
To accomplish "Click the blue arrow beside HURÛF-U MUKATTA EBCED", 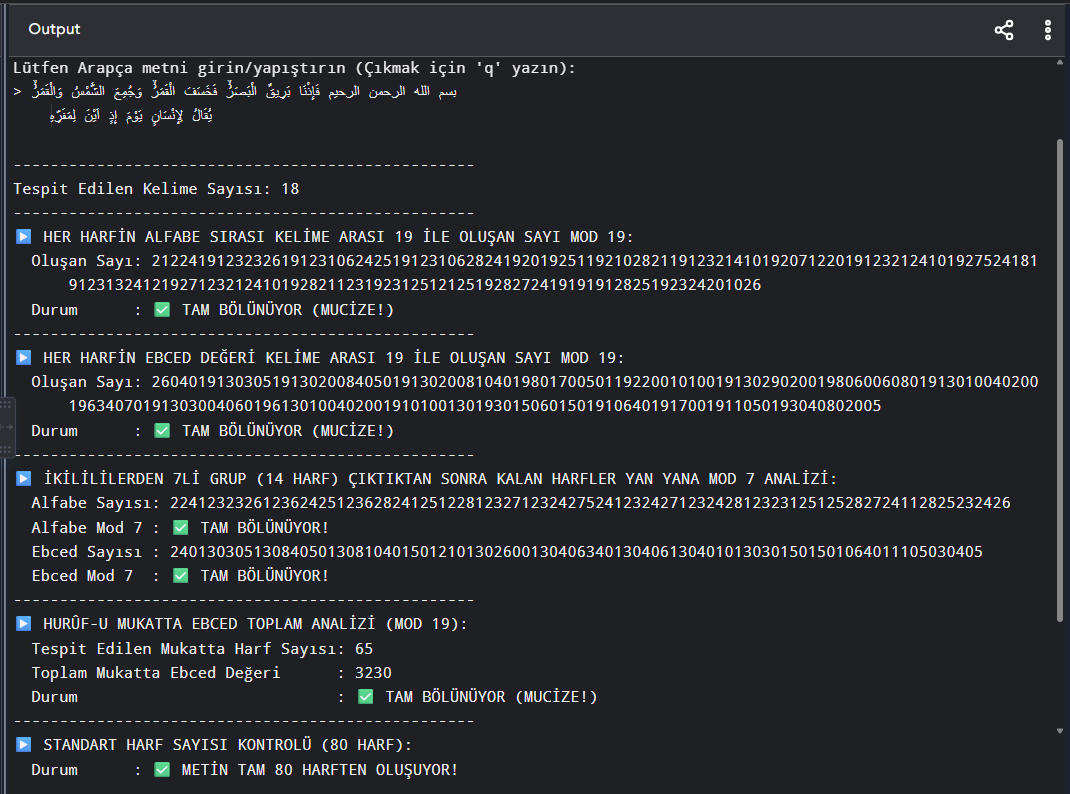I will 24,623.
